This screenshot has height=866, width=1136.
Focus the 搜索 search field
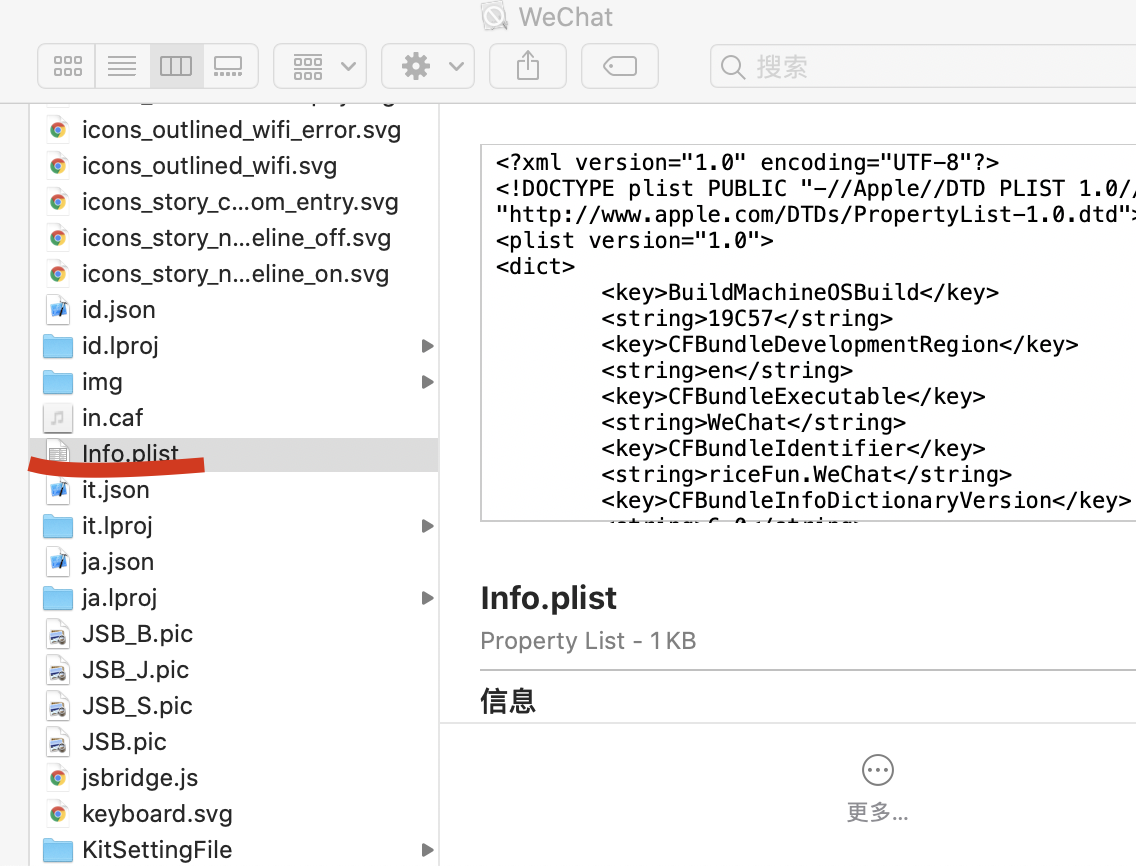coord(923,67)
